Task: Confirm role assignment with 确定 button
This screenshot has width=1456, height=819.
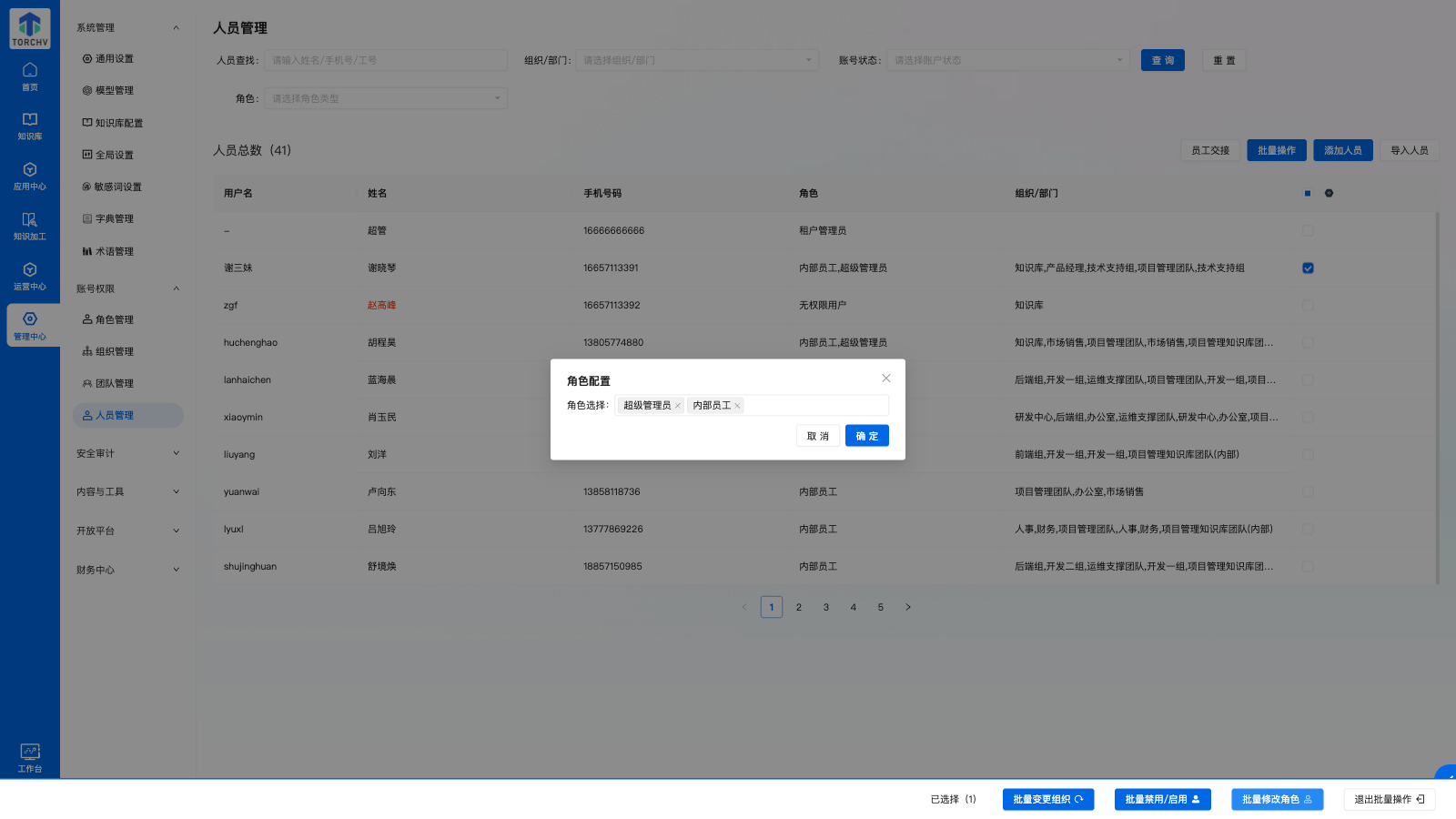Action: [x=866, y=435]
